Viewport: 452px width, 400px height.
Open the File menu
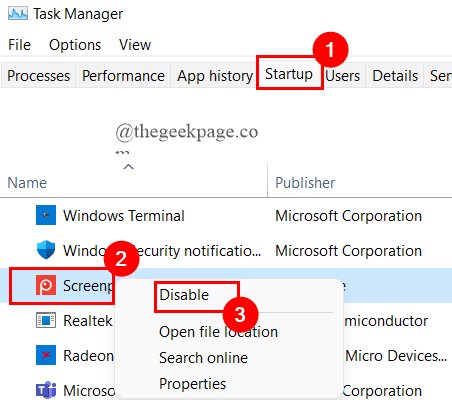[x=19, y=45]
